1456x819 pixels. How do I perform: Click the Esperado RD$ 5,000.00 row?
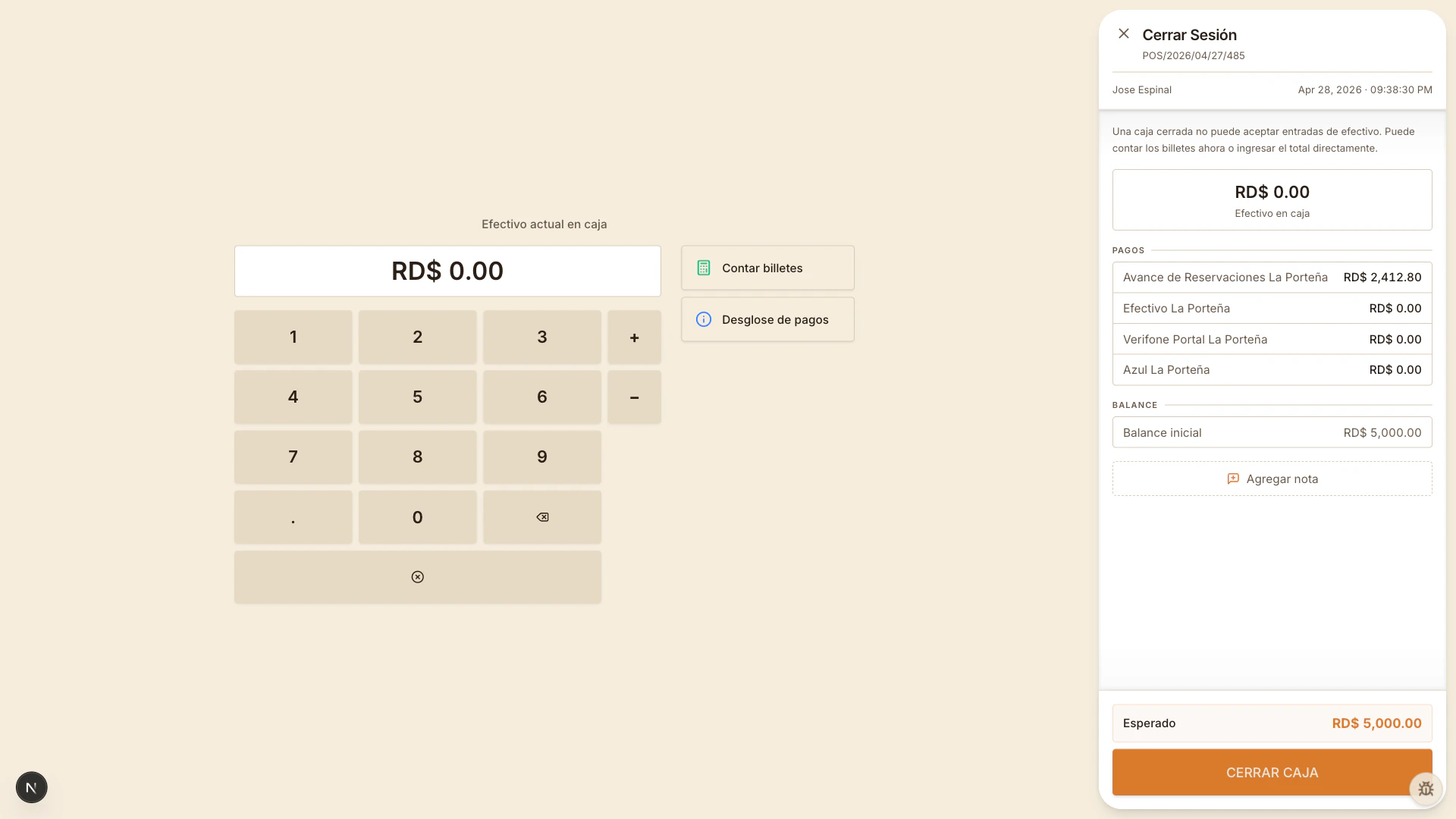click(1272, 723)
